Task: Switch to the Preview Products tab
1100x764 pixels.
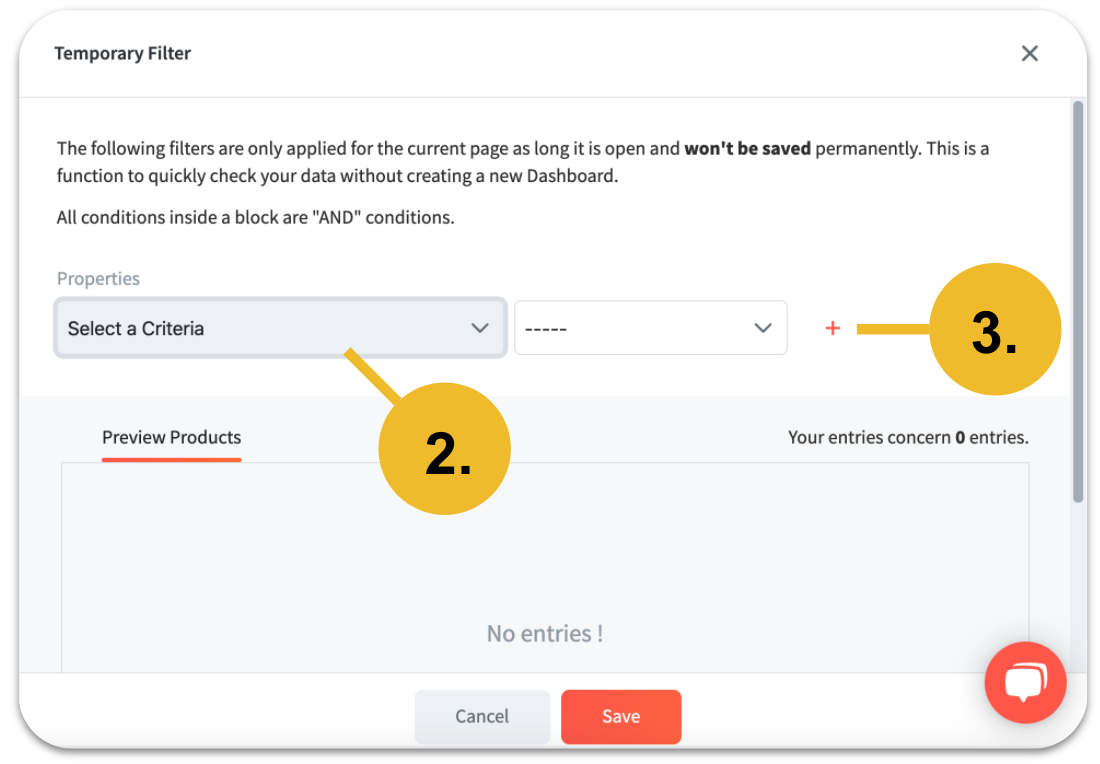Action: pos(171,437)
